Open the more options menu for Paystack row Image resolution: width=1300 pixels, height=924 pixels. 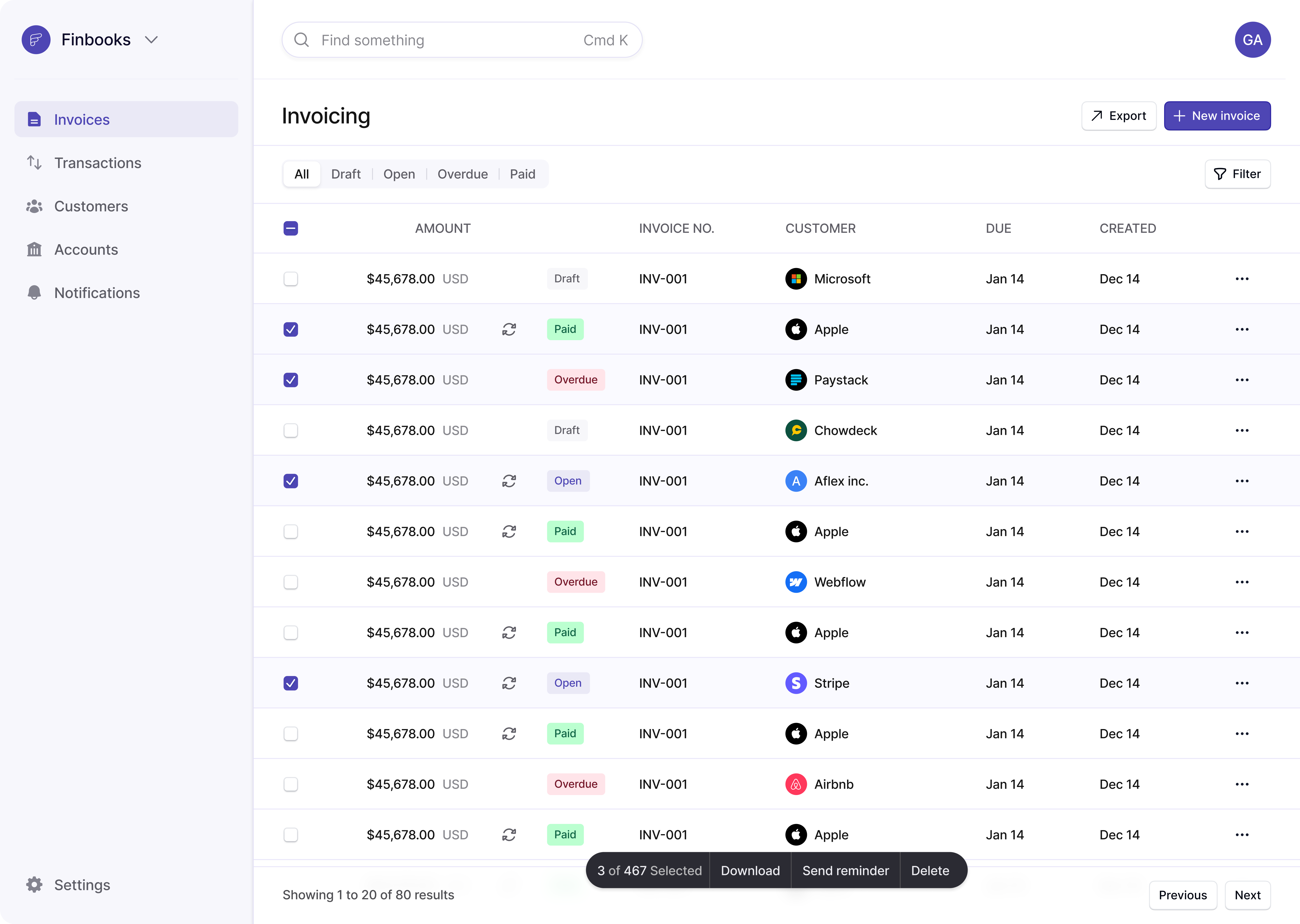coord(1242,380)
